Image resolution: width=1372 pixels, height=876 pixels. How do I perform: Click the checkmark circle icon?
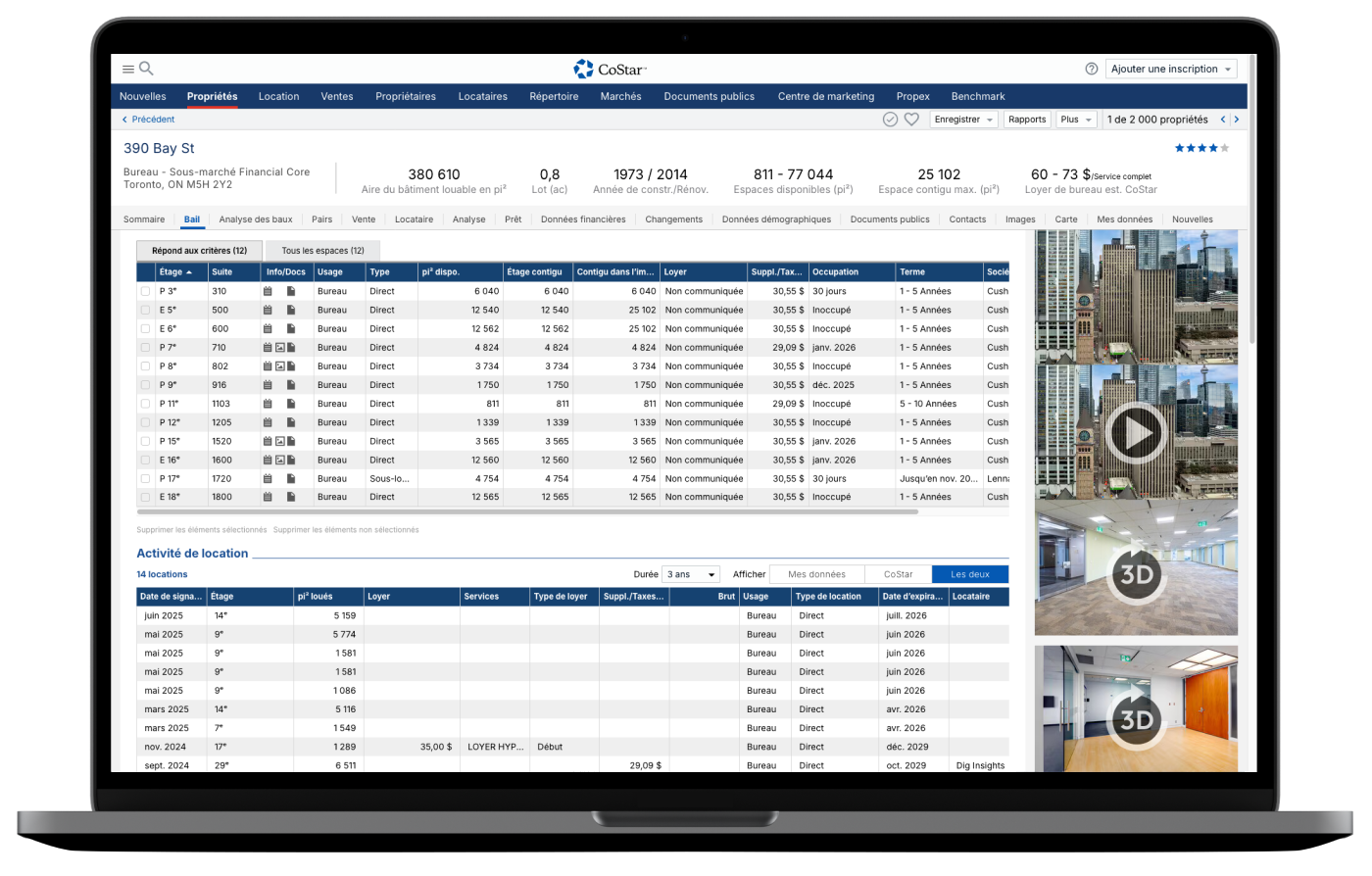(x=890, y=120)
